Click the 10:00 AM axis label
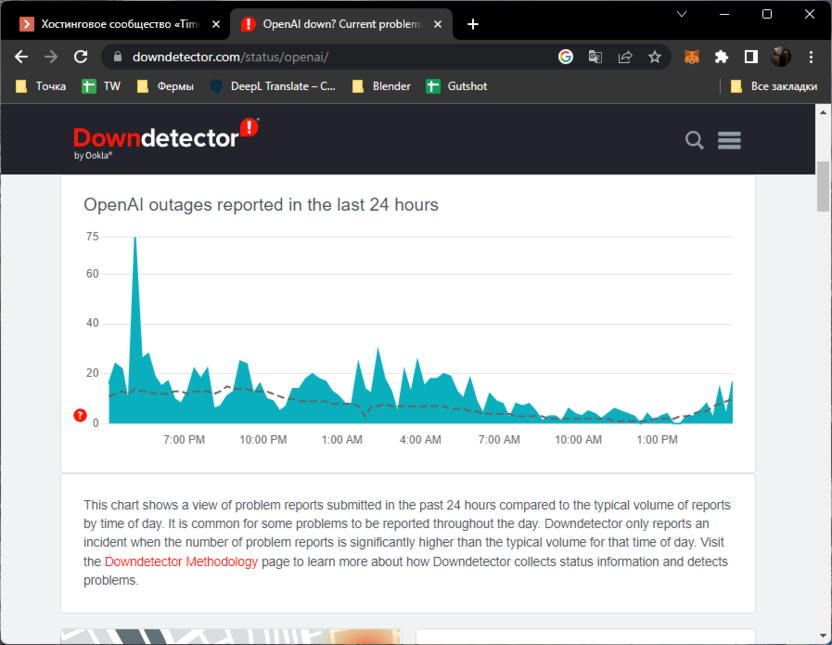The width and height of the screenshot is (832, 645). (x=578, y=440)
